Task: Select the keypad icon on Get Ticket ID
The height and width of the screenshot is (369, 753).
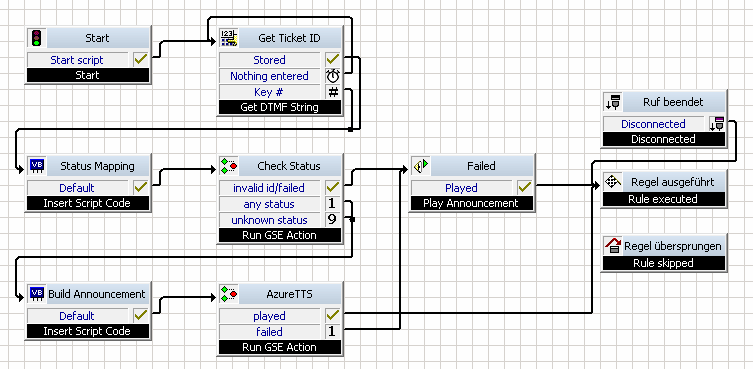Action: tap(229, 37)
